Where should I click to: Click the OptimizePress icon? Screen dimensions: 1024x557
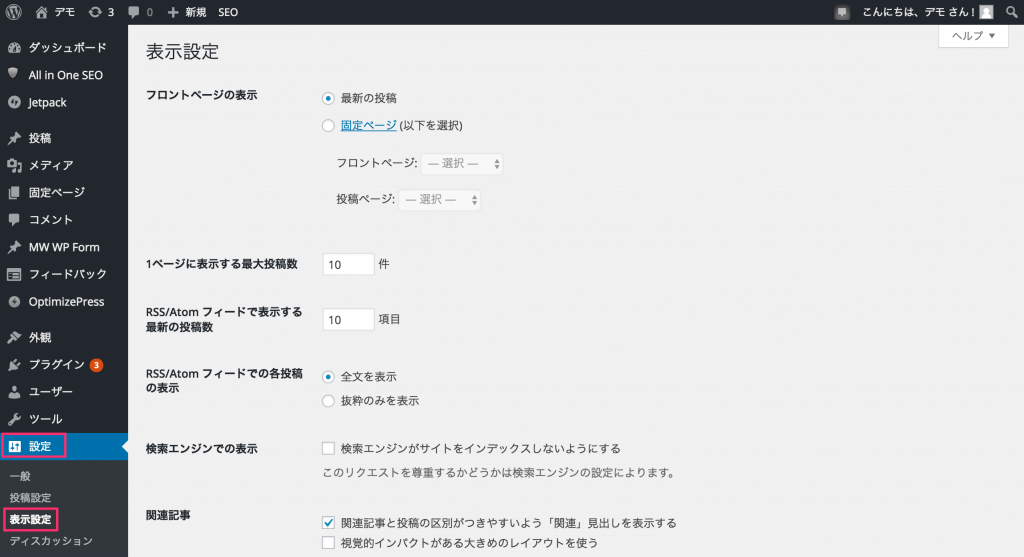click(14, 302)
